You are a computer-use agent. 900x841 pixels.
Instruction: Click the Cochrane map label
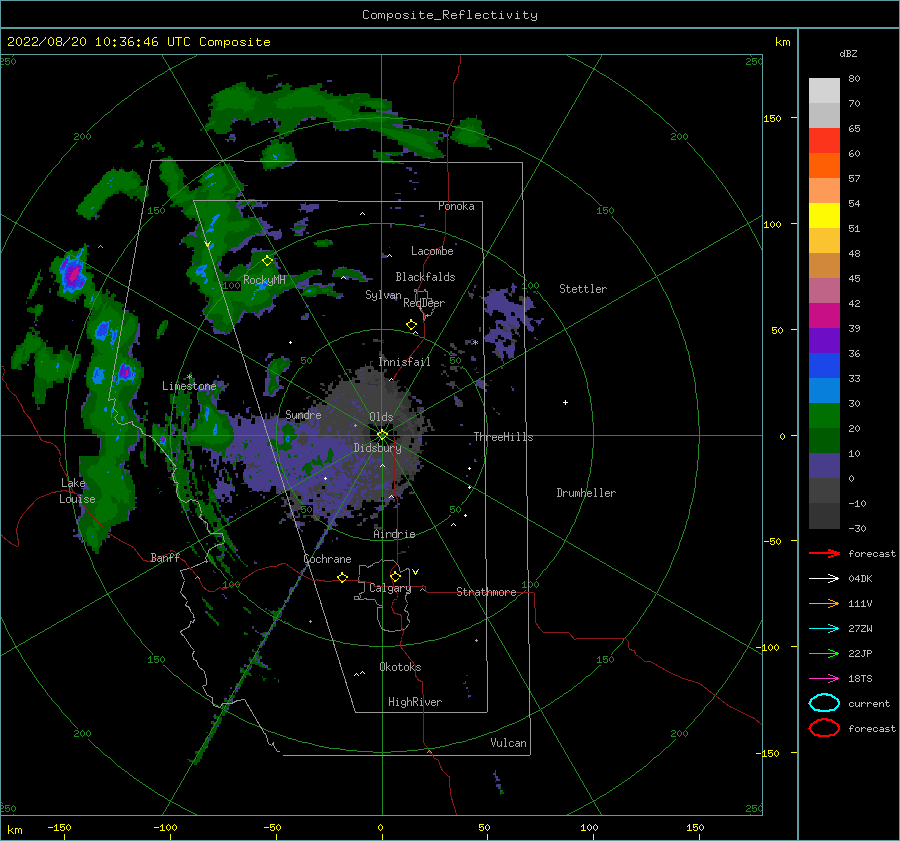tap(327, 559)
